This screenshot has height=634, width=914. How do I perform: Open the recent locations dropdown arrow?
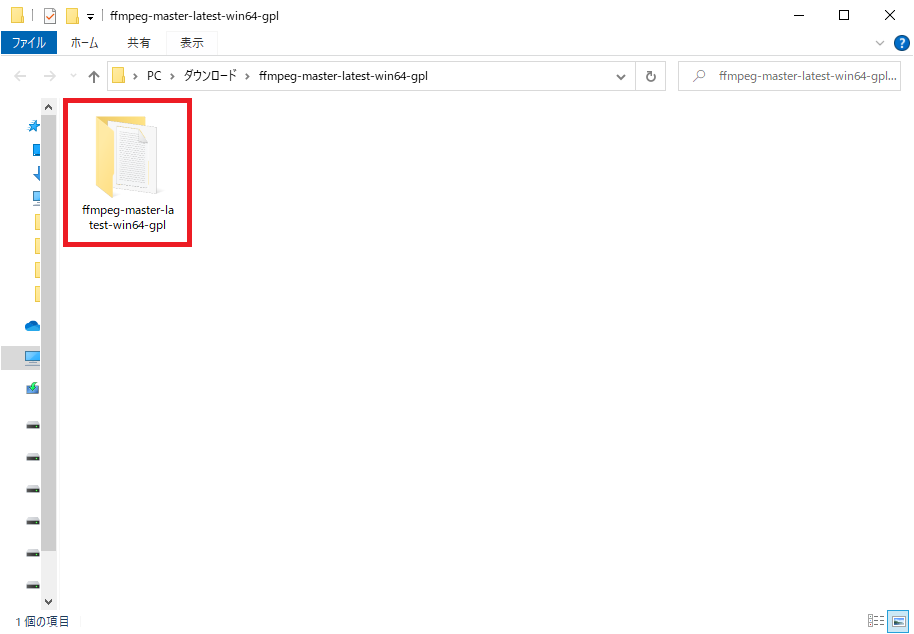click(73, 76)
